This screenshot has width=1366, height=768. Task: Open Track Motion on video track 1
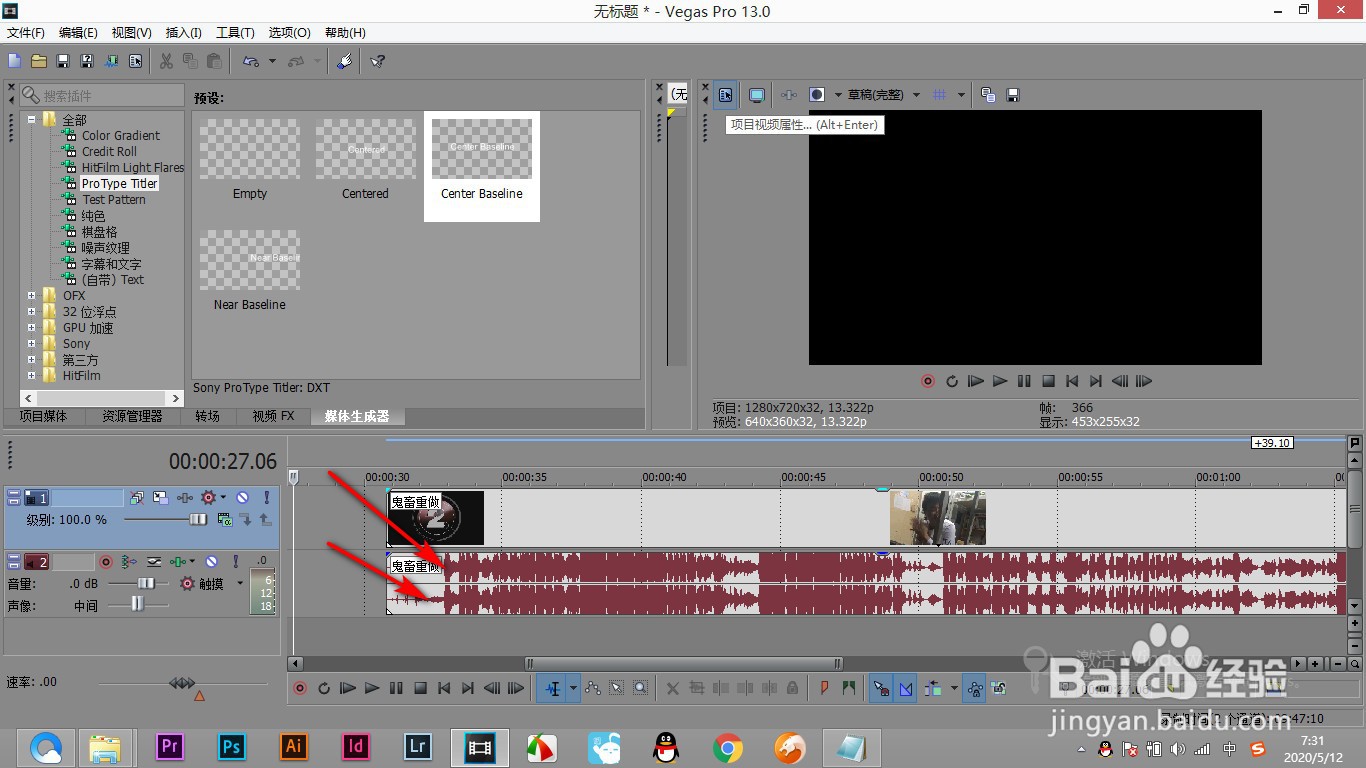coord(161,497)
